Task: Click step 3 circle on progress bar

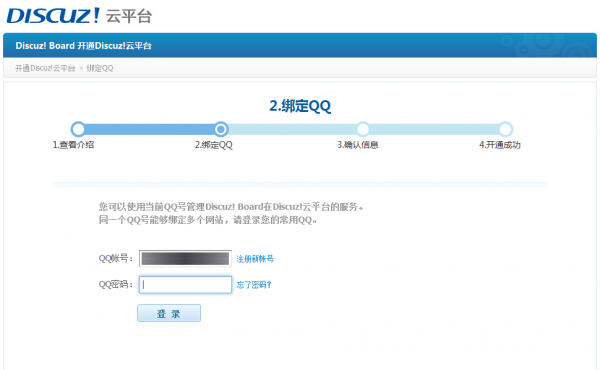Action: (x=363, y=129)
